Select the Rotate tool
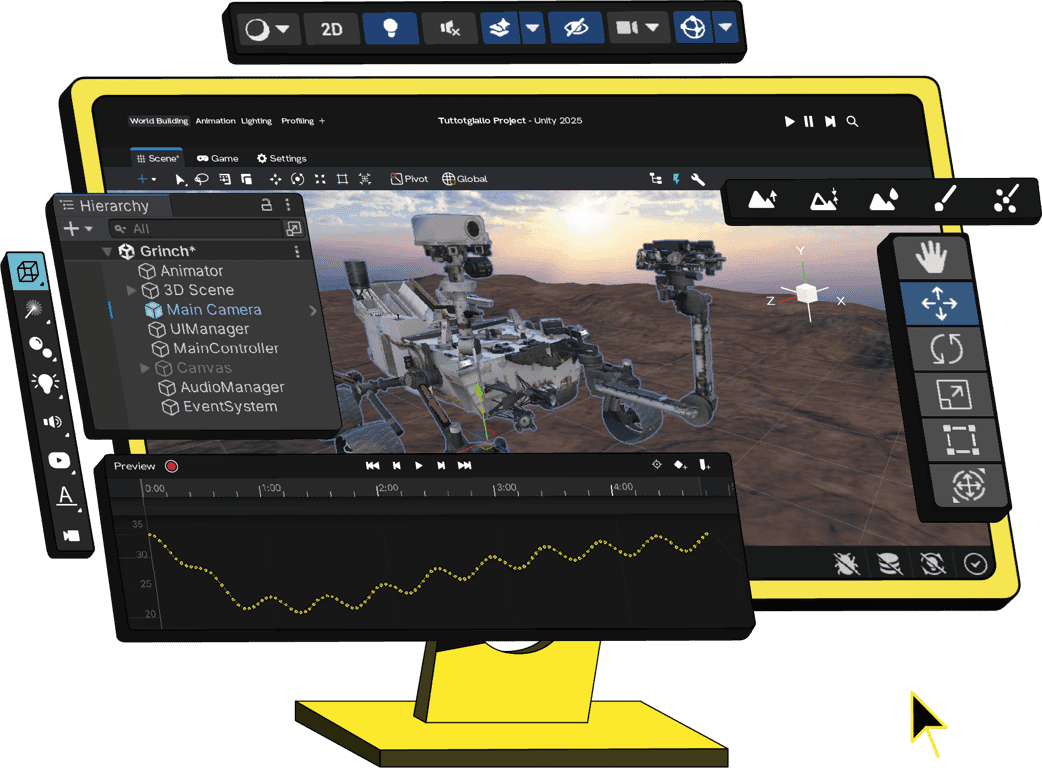 pyautogui.click(x=945, y=349)
